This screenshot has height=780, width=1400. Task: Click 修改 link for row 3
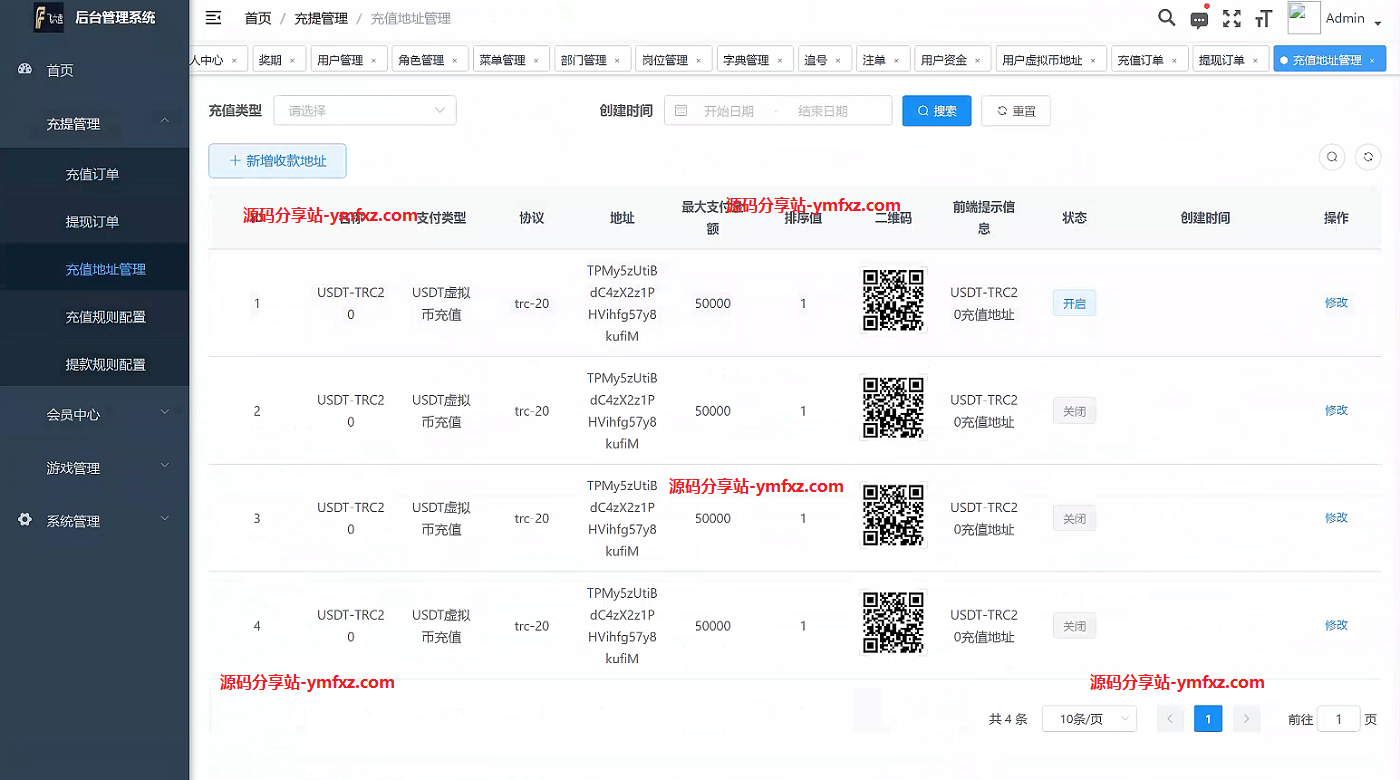click(x=1336, y=518)
